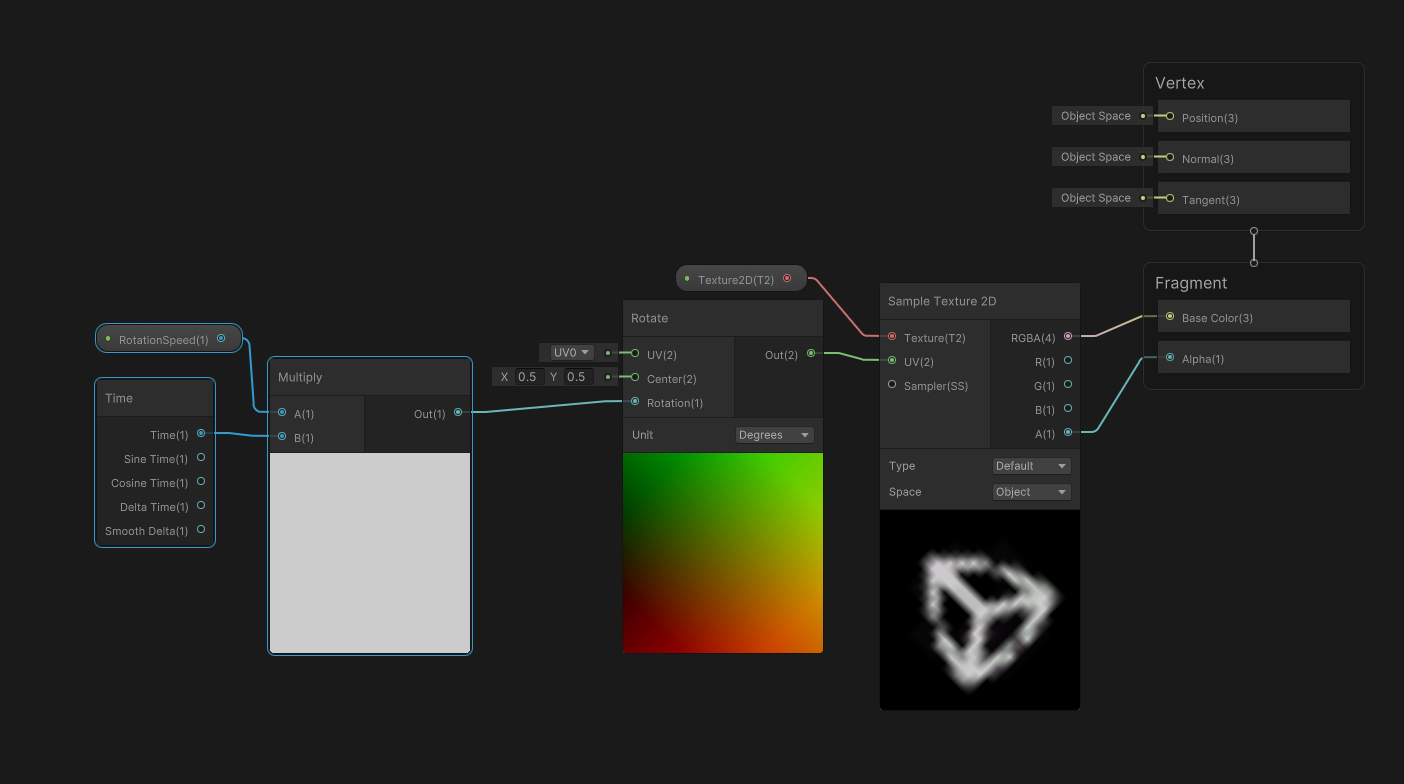The height and width of the screenshot is (784, 1404).
Task: Click Rotate node UV(2) input port
Action: click(x=635, y=354)
